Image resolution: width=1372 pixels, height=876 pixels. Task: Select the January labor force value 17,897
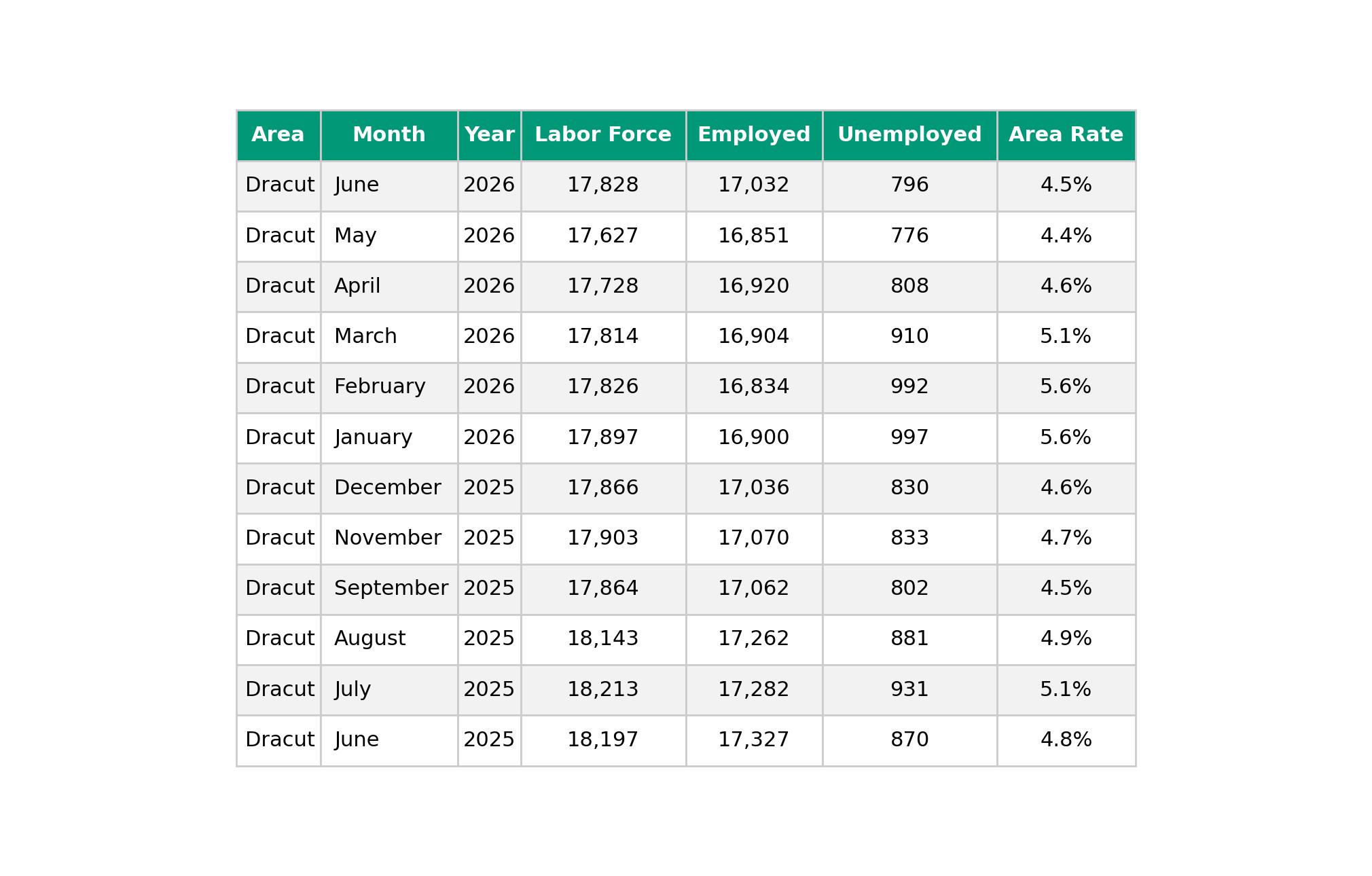click(x=603, y=438)
